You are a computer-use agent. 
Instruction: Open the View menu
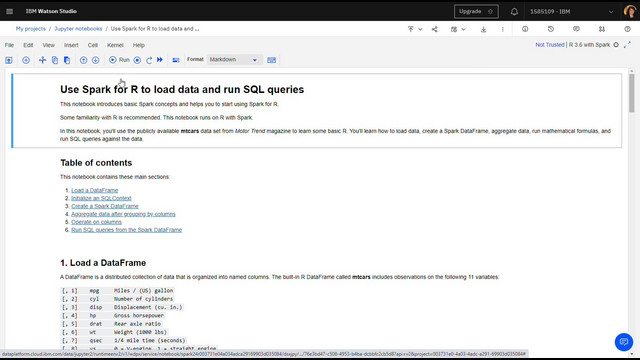[49, 45]
